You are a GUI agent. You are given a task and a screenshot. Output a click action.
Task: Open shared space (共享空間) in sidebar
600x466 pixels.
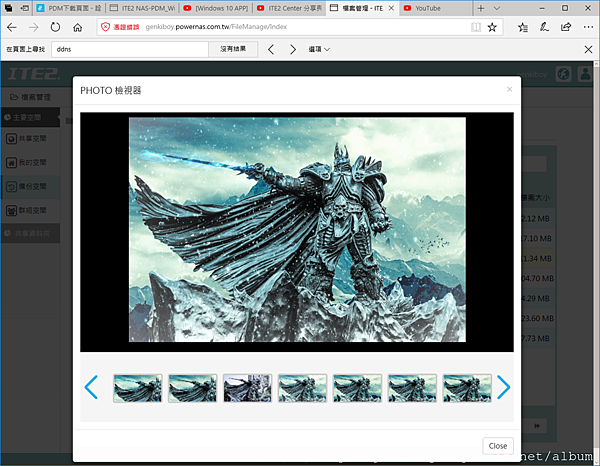30,138
